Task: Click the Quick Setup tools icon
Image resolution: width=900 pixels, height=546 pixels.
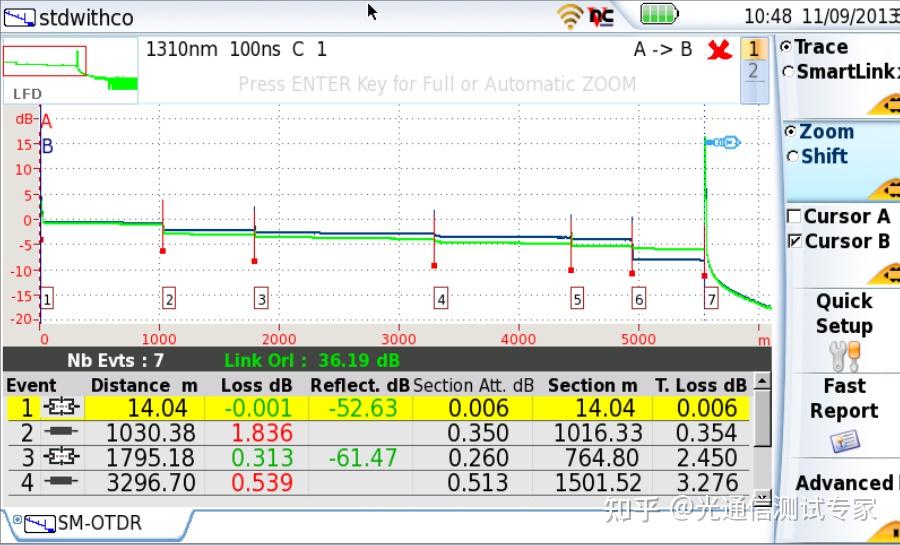Action: click(844, 355)
